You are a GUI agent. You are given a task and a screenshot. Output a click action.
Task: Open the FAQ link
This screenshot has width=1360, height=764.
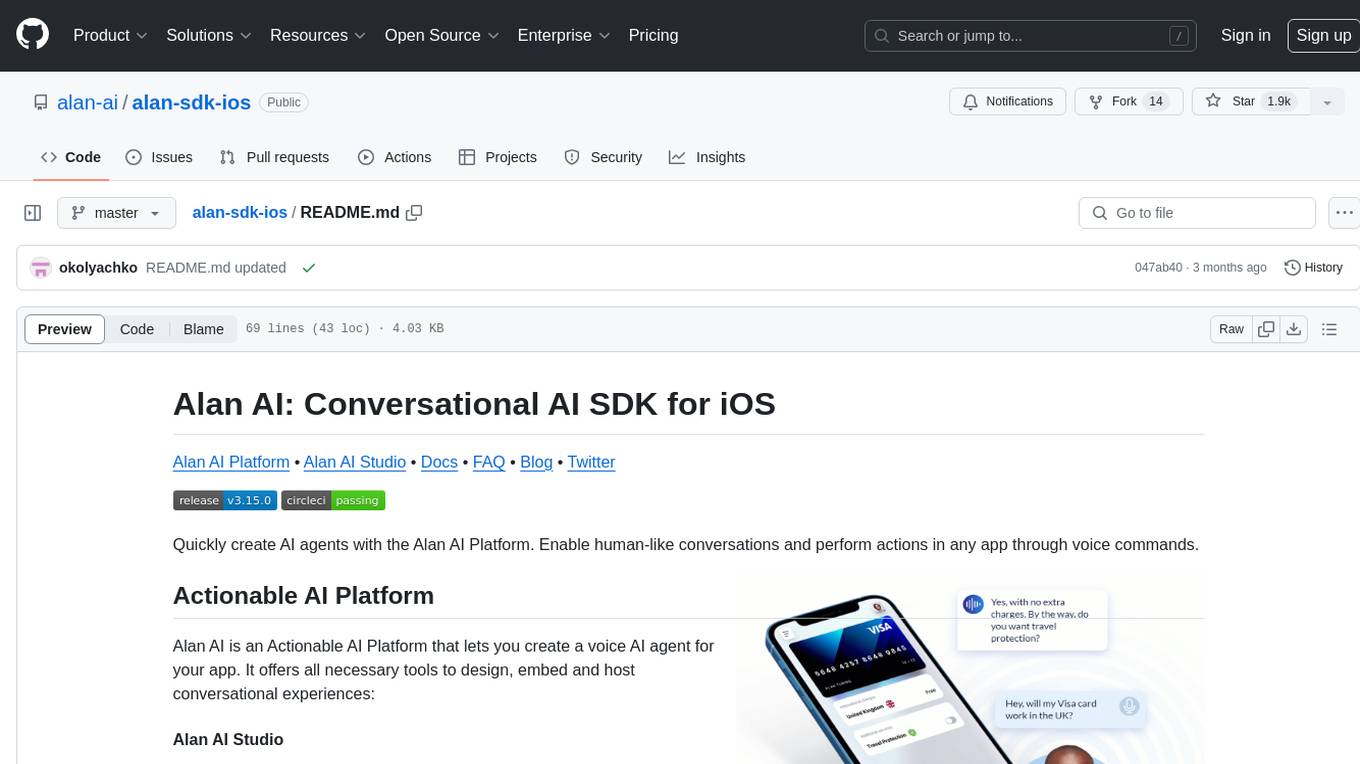point(489,462)
